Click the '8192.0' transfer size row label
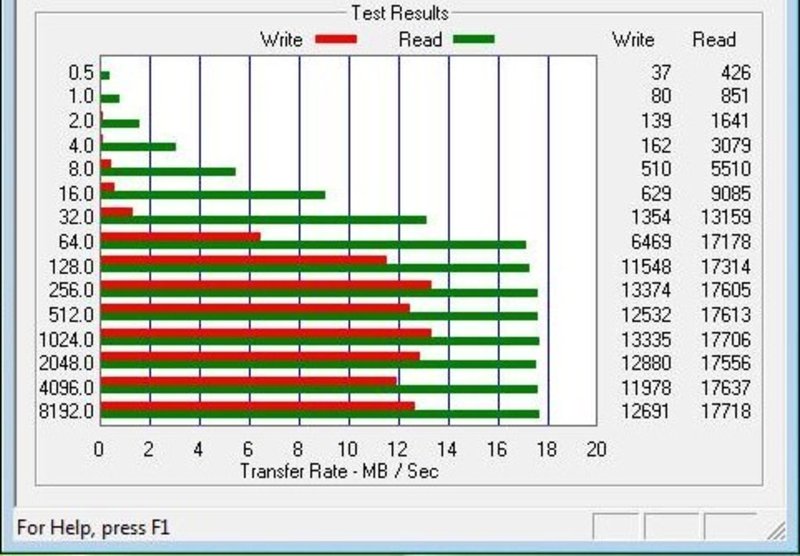The width and height of the screenshot is (800, 556). pyautogui.click(x=66, y=411)
